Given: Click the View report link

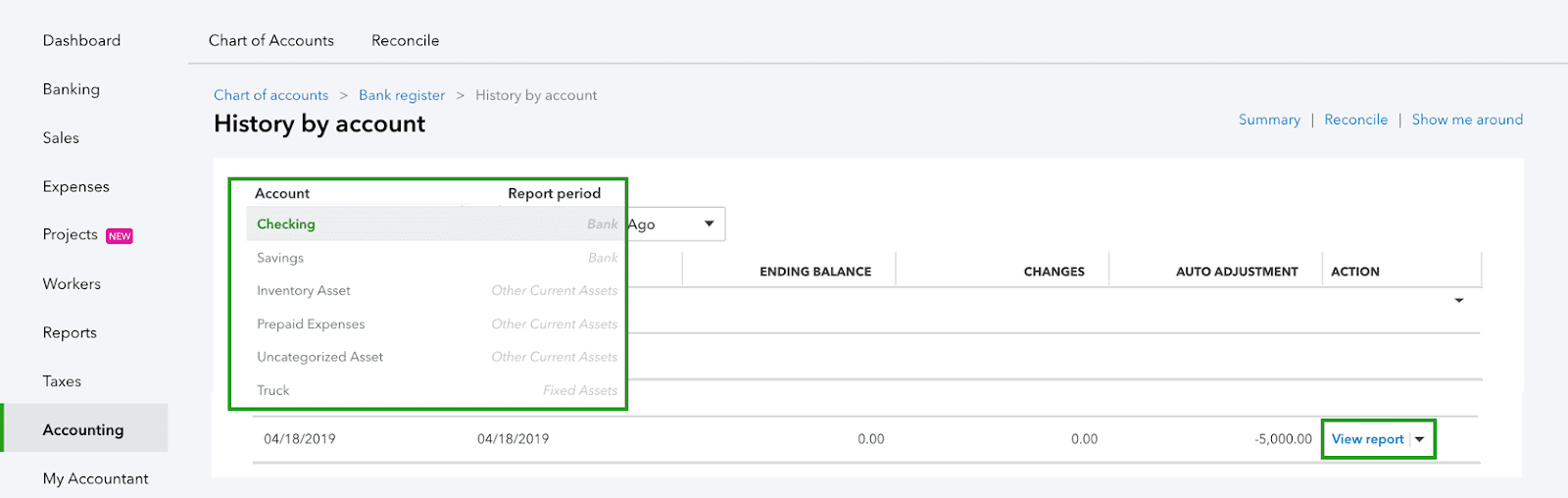Looking at the screenshot, I should point(1367,439).
